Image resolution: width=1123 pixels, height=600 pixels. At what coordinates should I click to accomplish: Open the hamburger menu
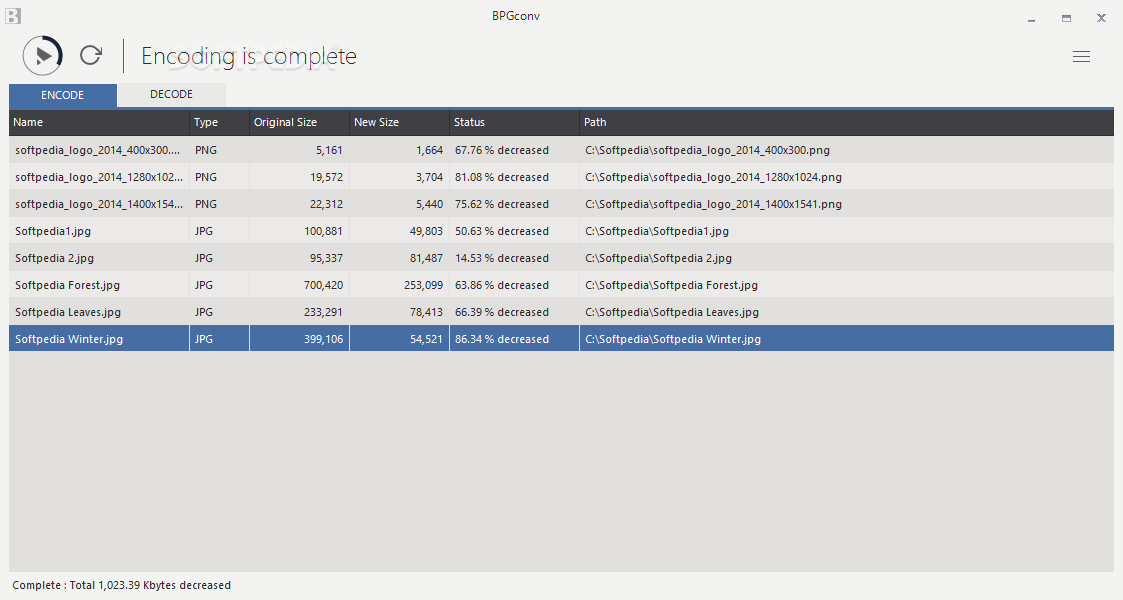click(1081, 57)
